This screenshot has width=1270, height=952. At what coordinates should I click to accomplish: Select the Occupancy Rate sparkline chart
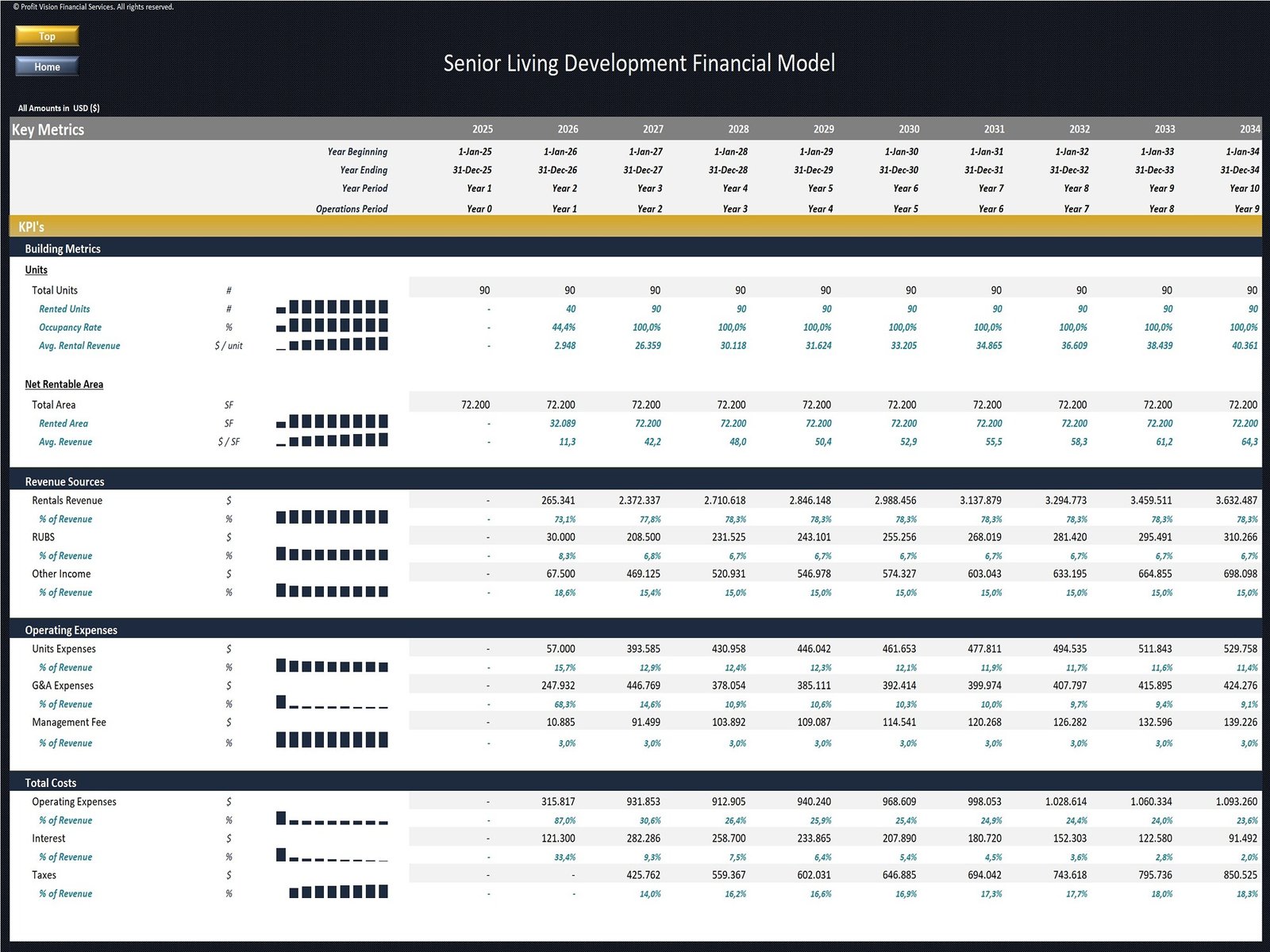tap(332, 326)
